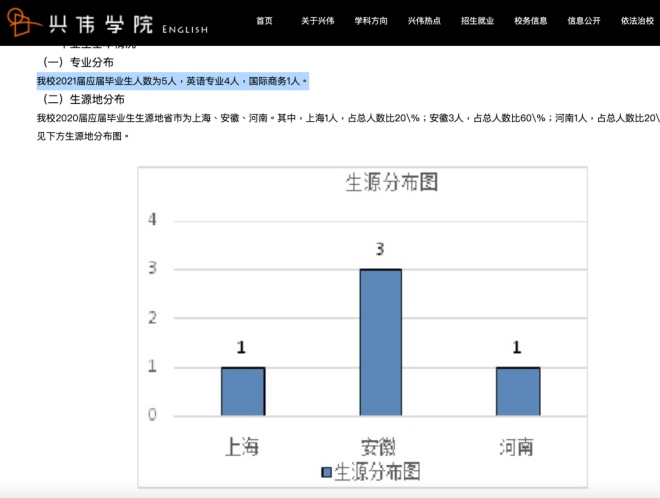This screenshot has width=660, height=498.
Task: Open the 首页 home menu item
Action: (x=264, y=21)
